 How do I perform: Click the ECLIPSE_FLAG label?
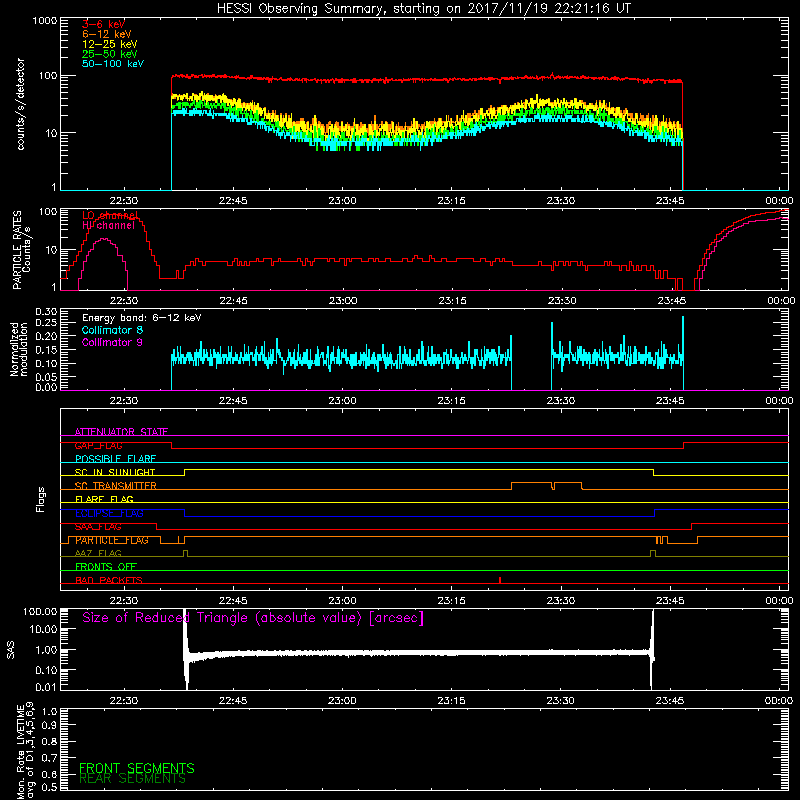pos(109,513)
